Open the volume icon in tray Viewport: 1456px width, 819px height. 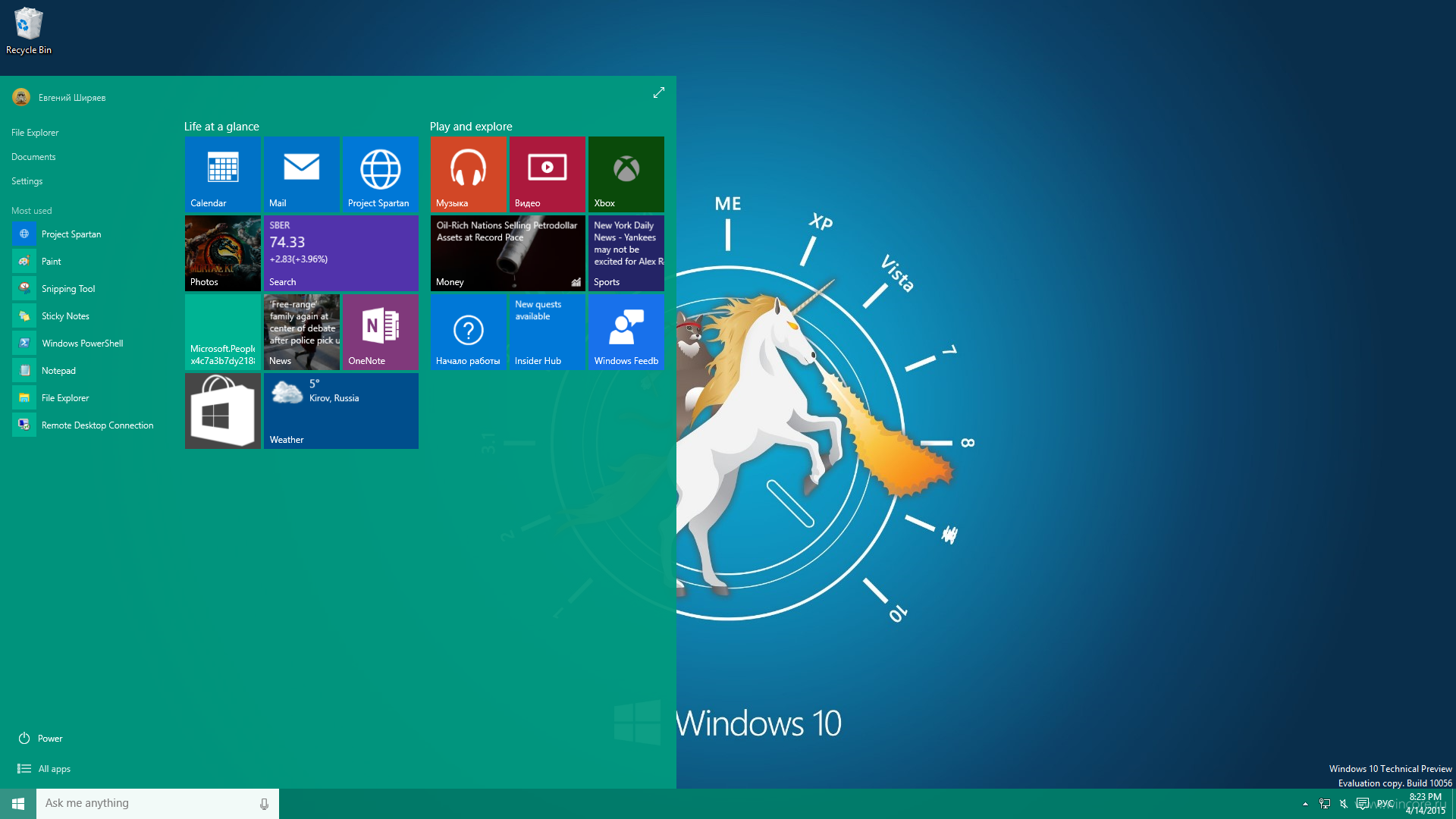coord(1344,804)
